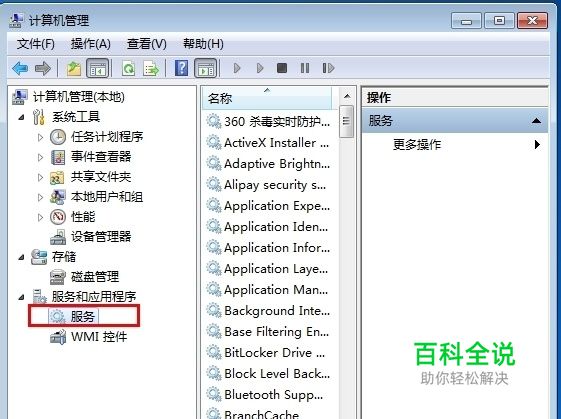Click the 性能 monitor icon
The image size is (561, 419).
[58, 217]
